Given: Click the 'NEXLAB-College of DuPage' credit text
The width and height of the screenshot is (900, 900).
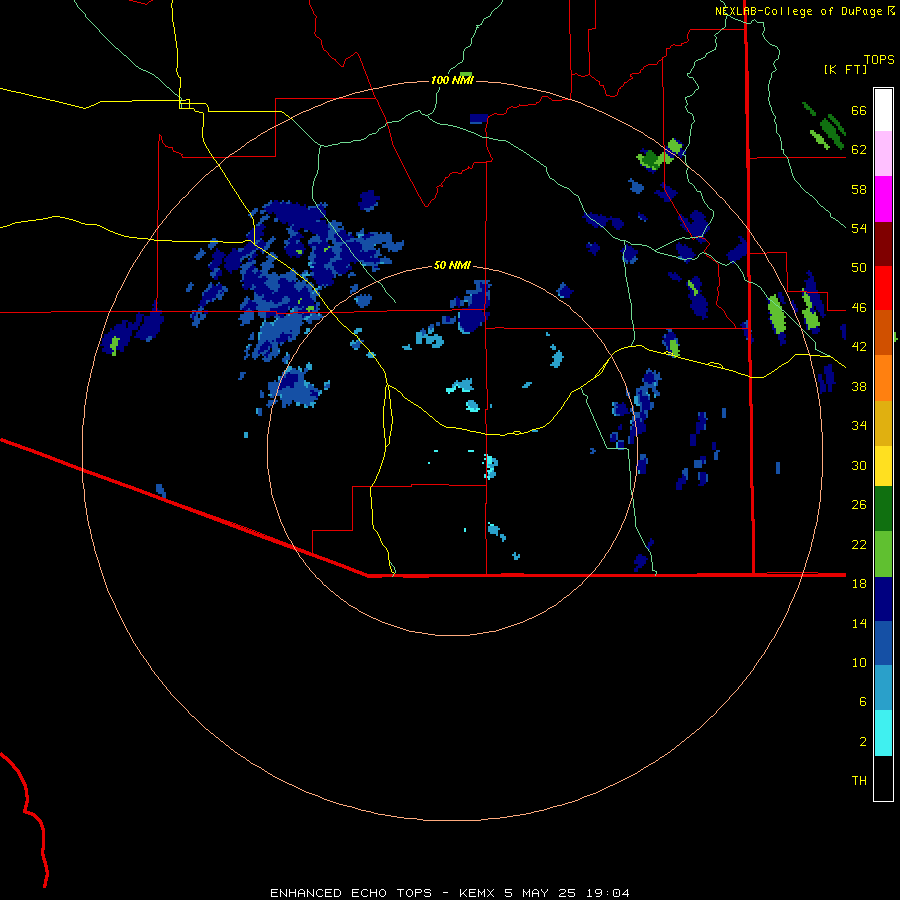Looking at the screenshot, I should tap(798, 11).
